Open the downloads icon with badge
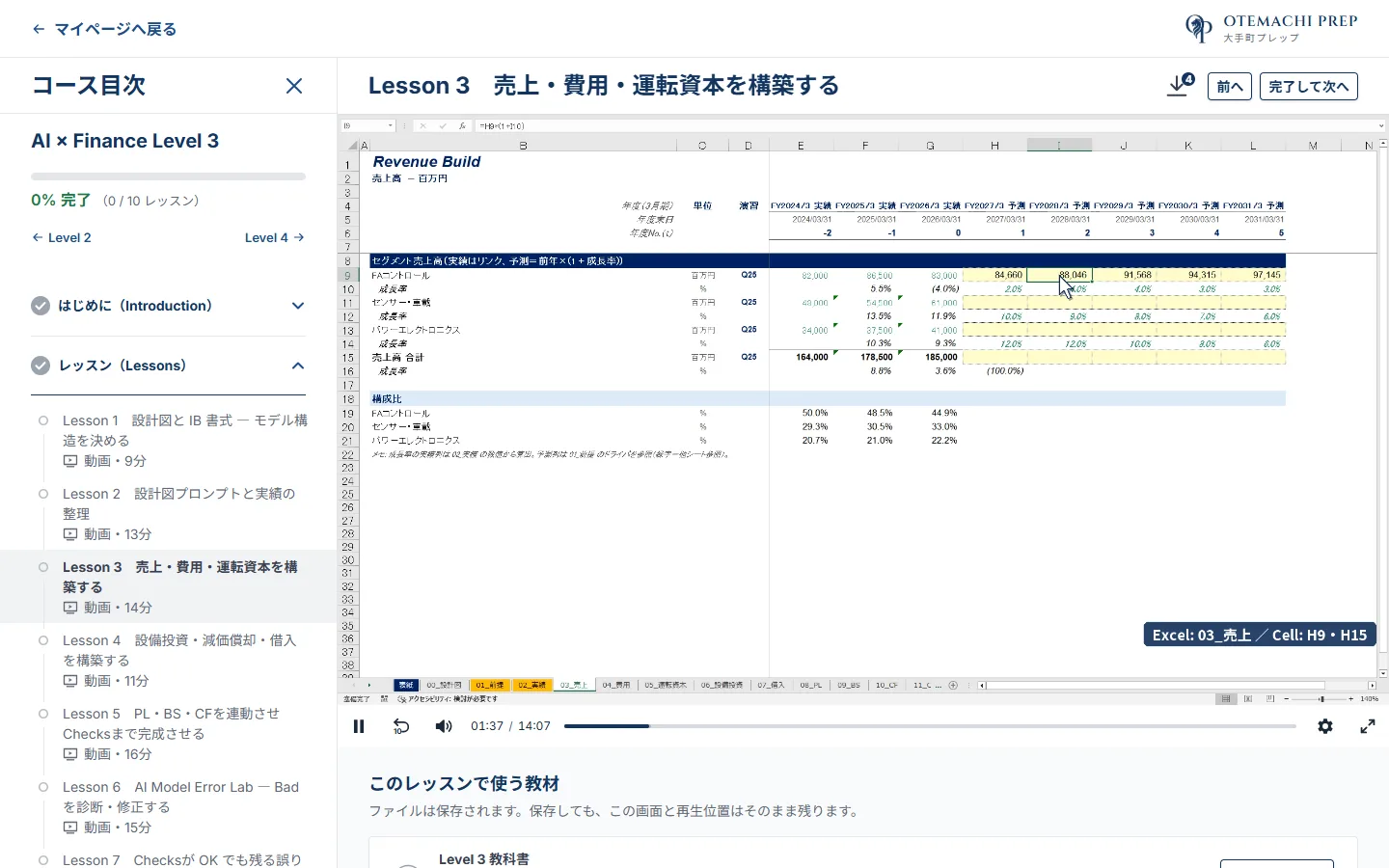Image resolution: width=1389 pixels, height=868 pixels. (x=1181, y=85)
